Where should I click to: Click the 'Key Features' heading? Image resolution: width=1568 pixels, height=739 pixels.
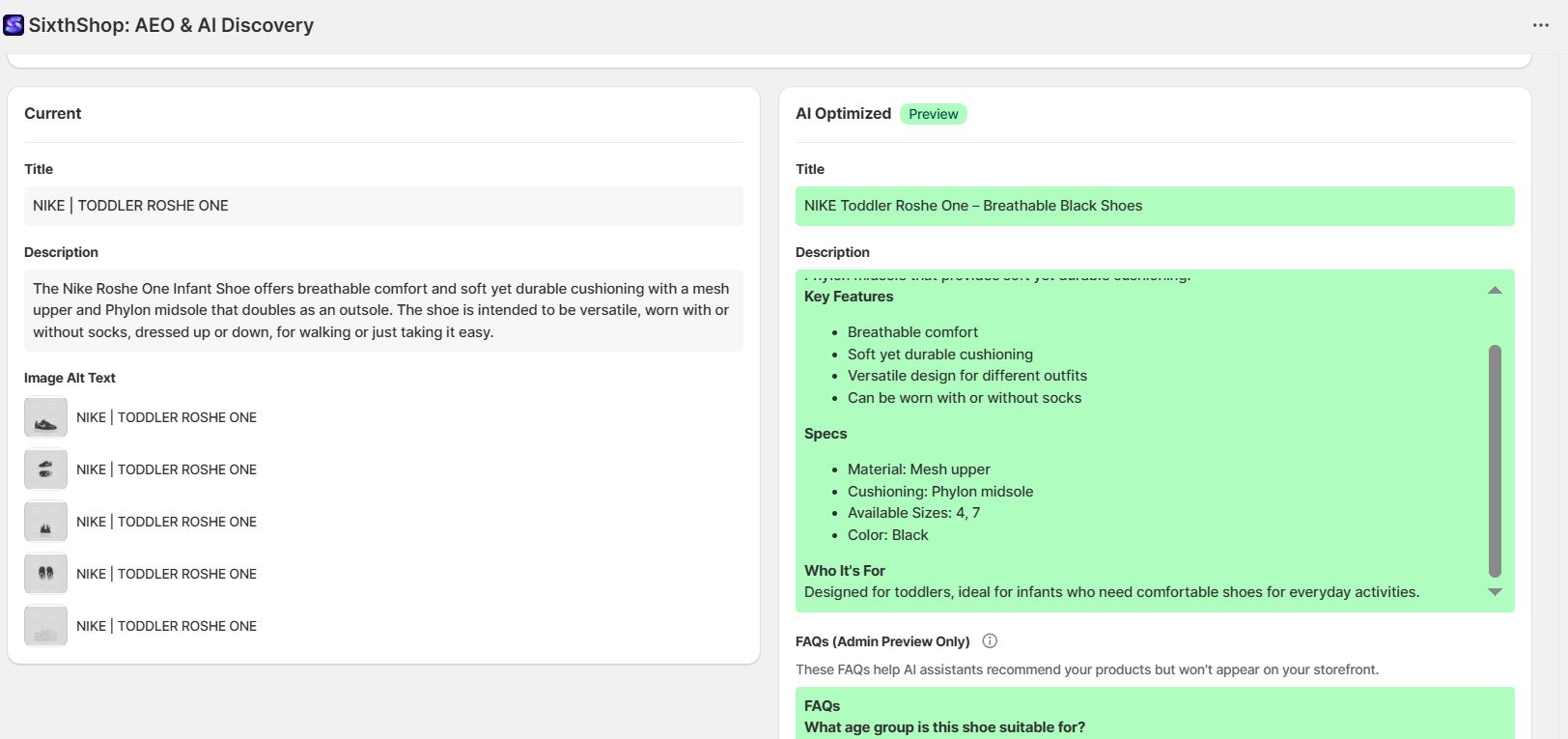coord(849,297)
